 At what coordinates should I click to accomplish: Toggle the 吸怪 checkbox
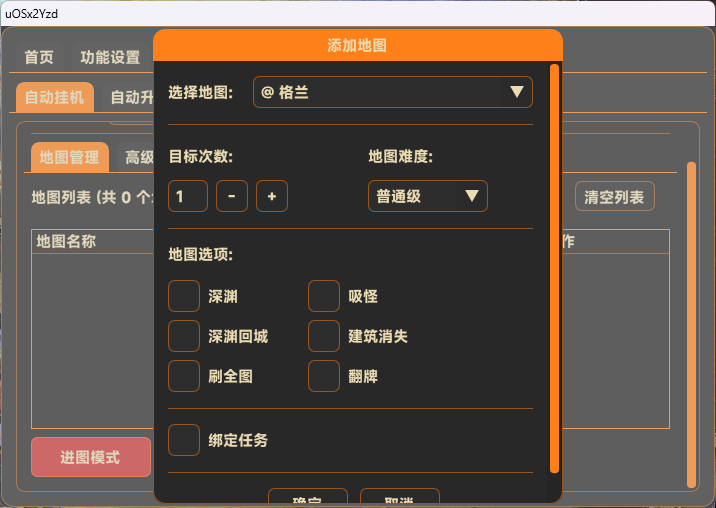pyautogui.click(x=324, y=297)
